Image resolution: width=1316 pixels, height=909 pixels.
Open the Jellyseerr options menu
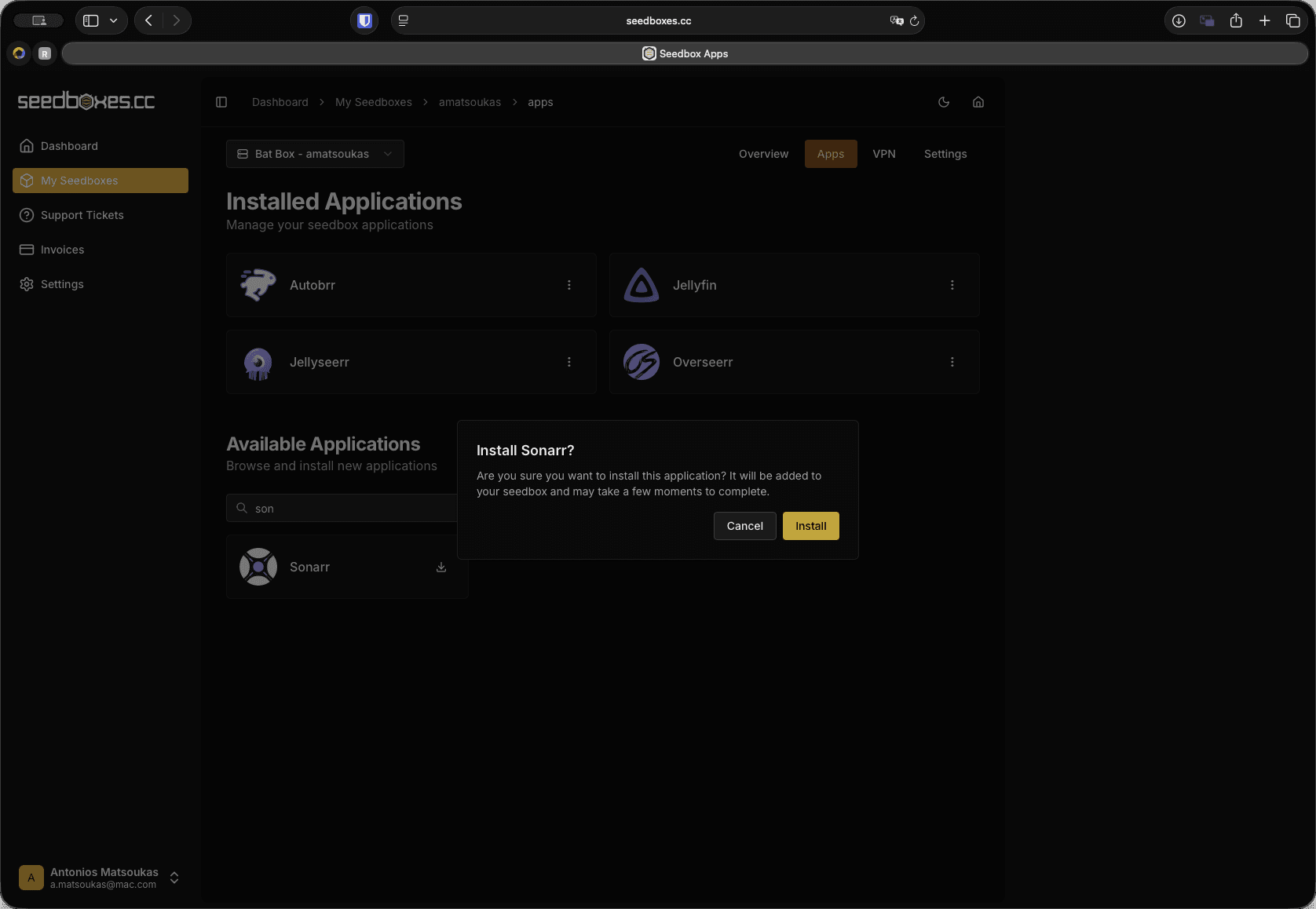[x=569, y=362]
